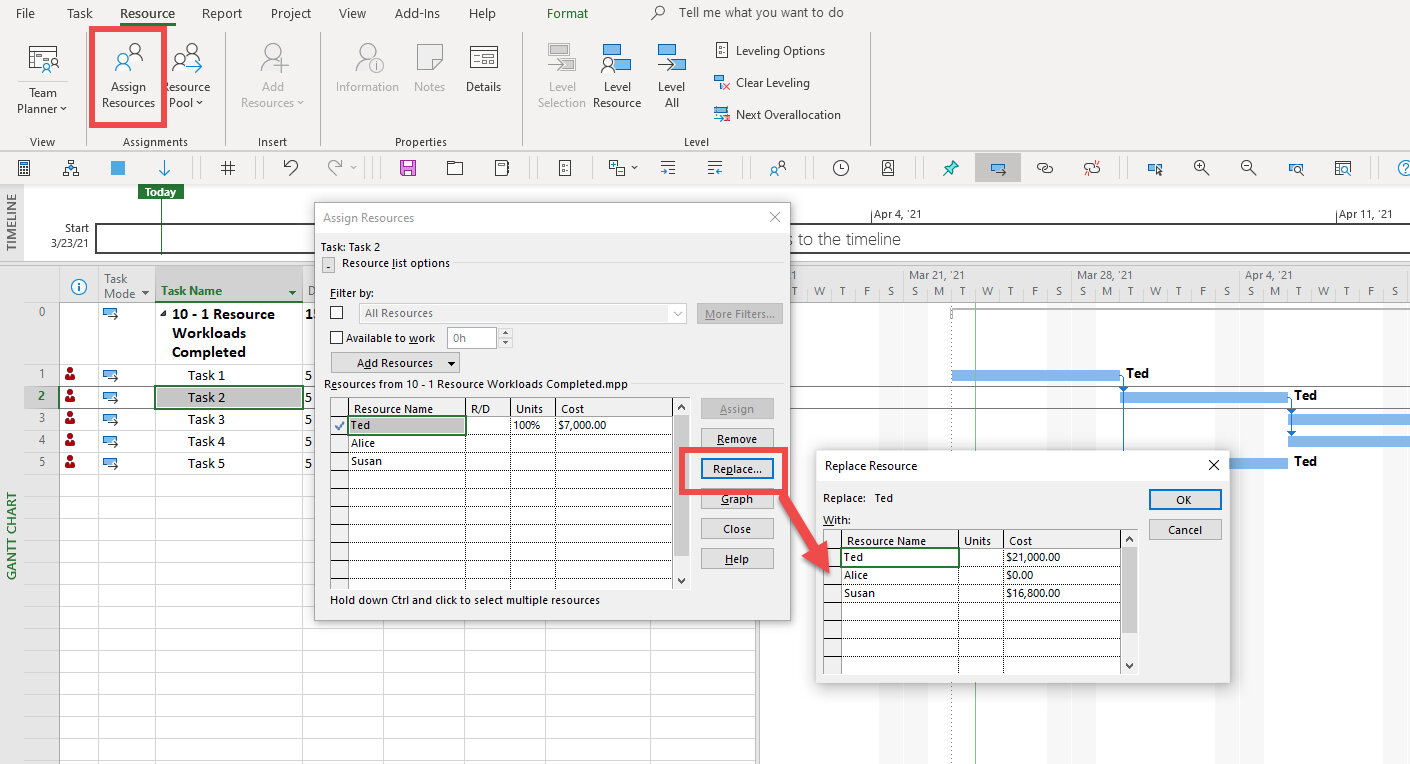Switch to the Report tab
This screenshot has width=1410, height=764.
click(222, 13)
